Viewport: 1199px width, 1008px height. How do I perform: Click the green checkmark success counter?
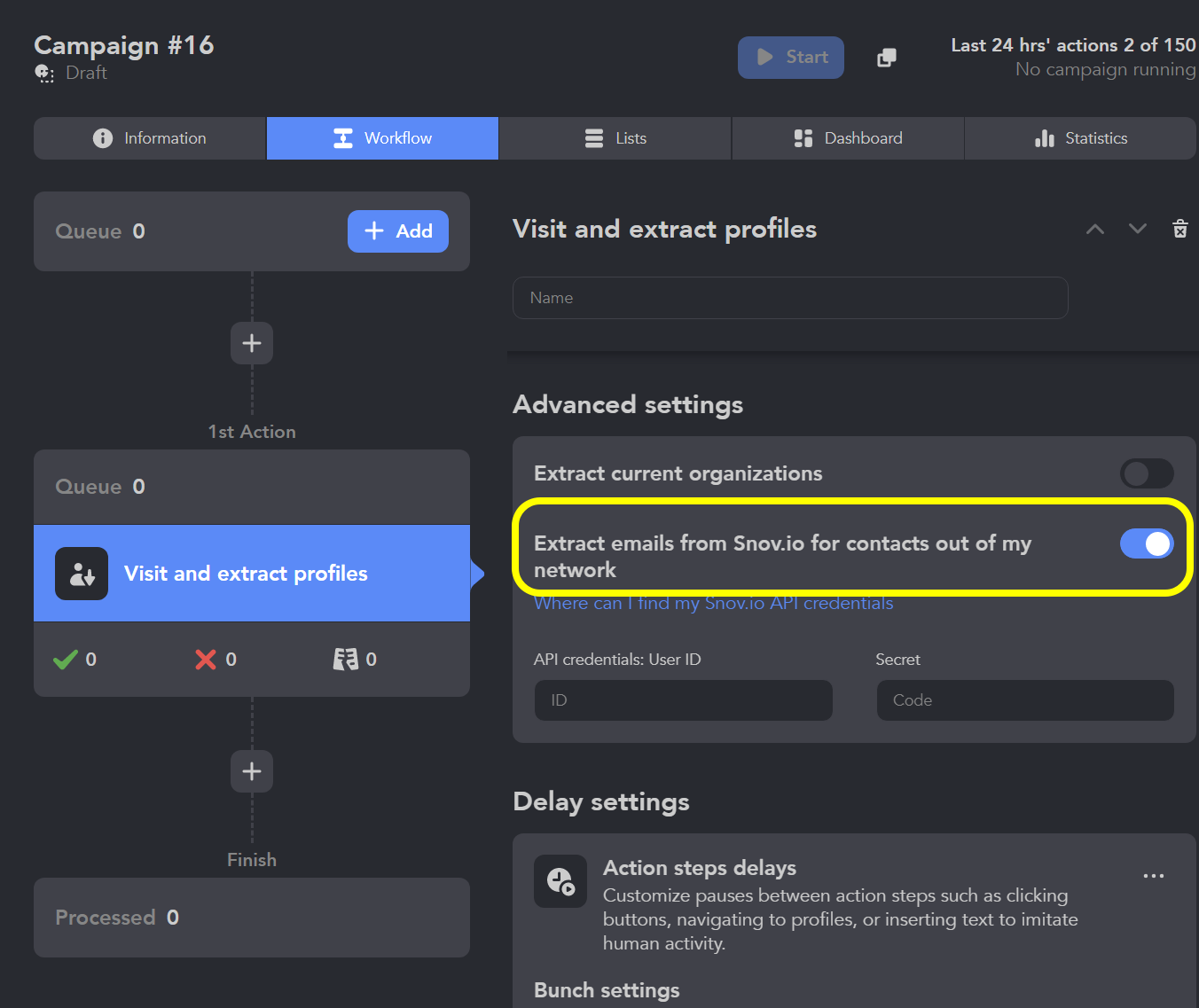point(74,660)
